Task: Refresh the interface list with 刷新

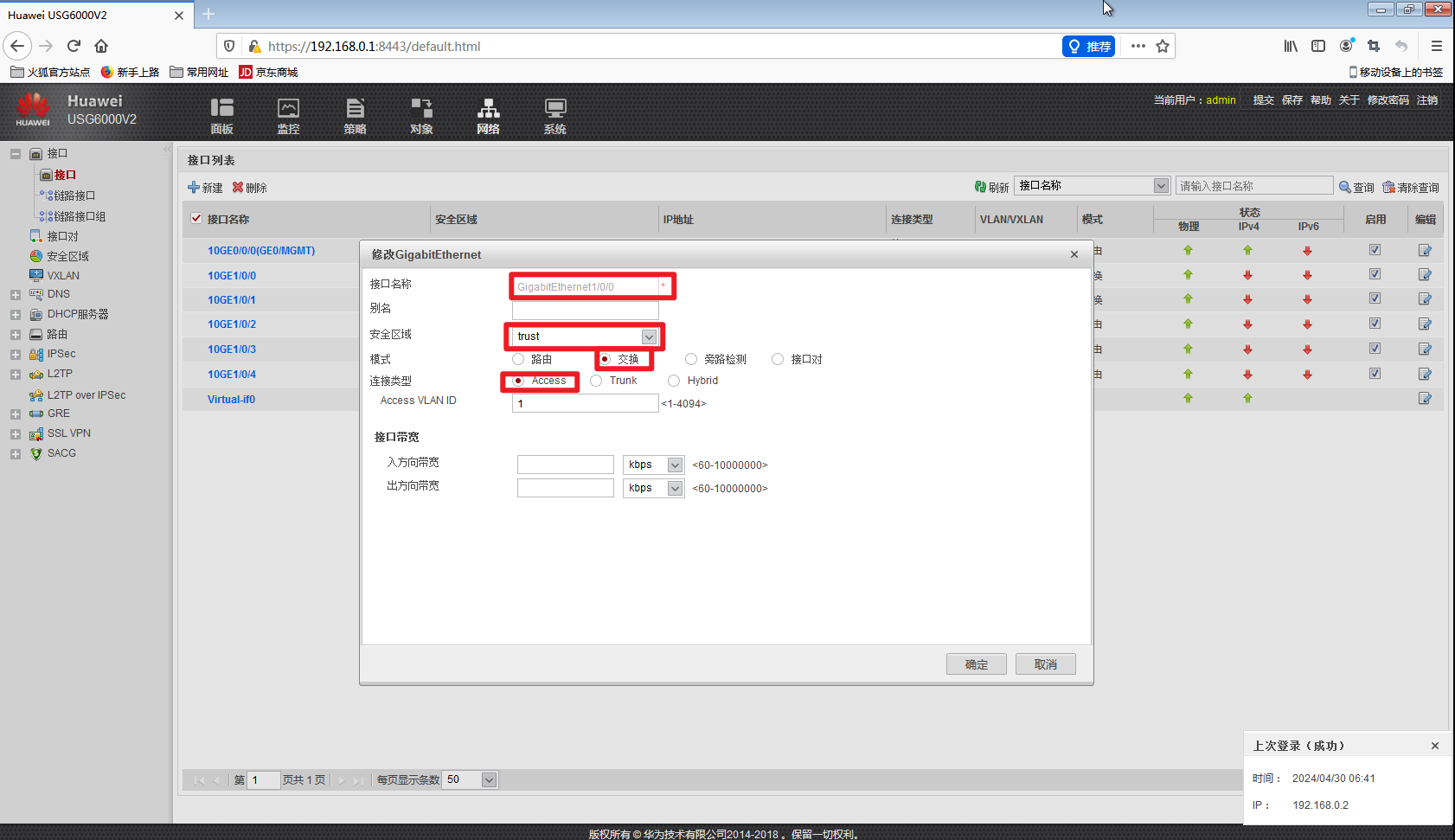Action: [x=990, y=186]
